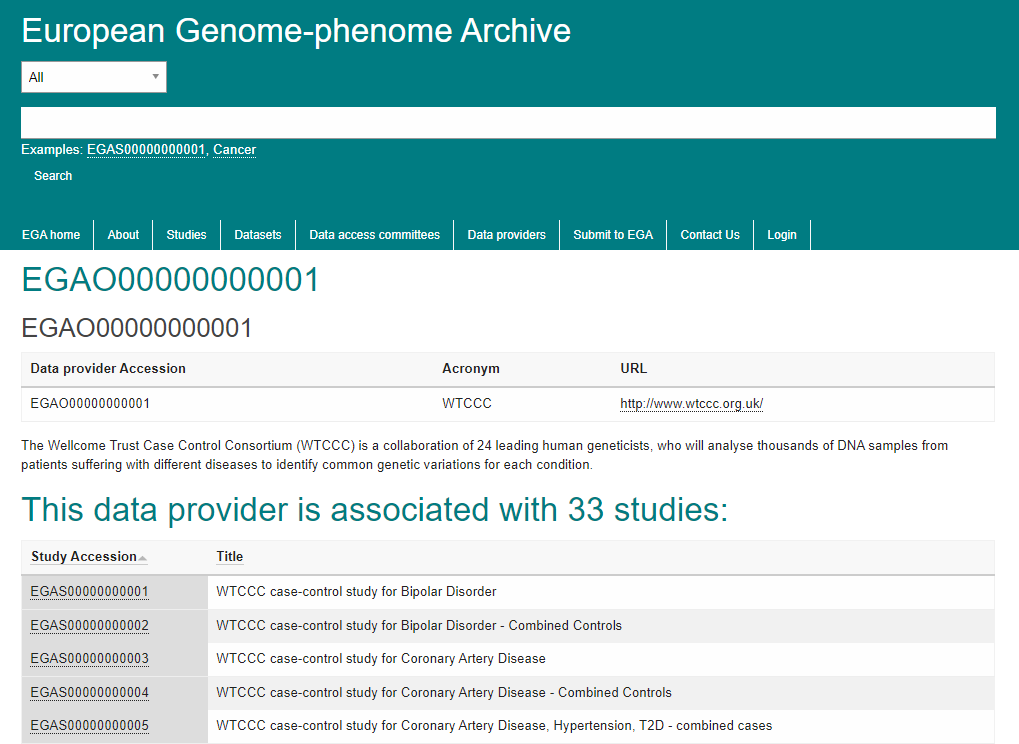
Task: Click the Search button
Action: coord(53,176)
